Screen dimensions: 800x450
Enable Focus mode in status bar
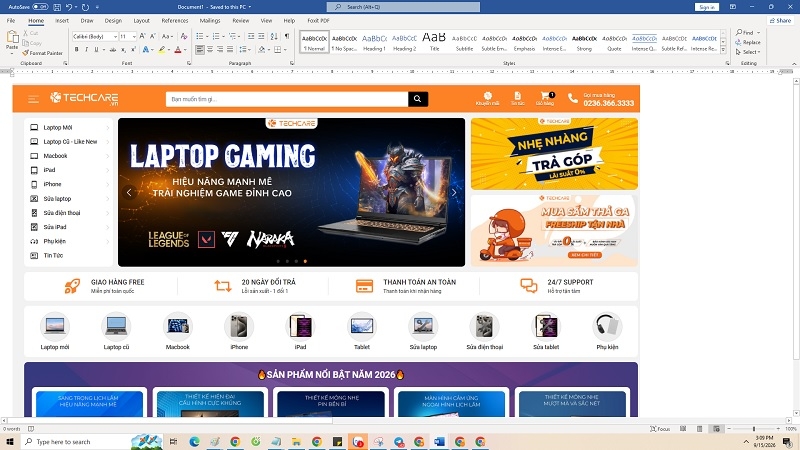tap(660, 429)
